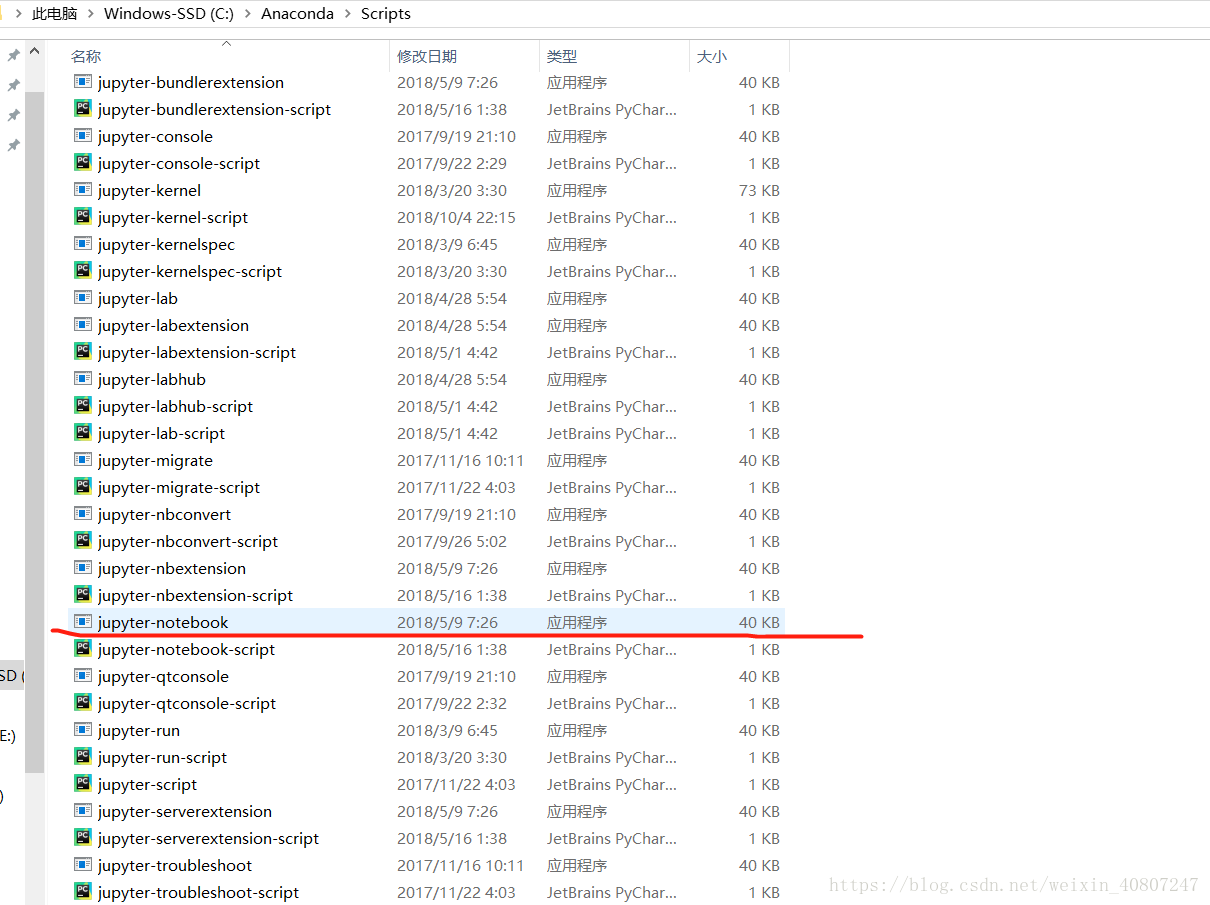The image size is (1210, 905).
Task: Click the navigation pane vertical scrollbar thumb
Action: click(35, 432)
